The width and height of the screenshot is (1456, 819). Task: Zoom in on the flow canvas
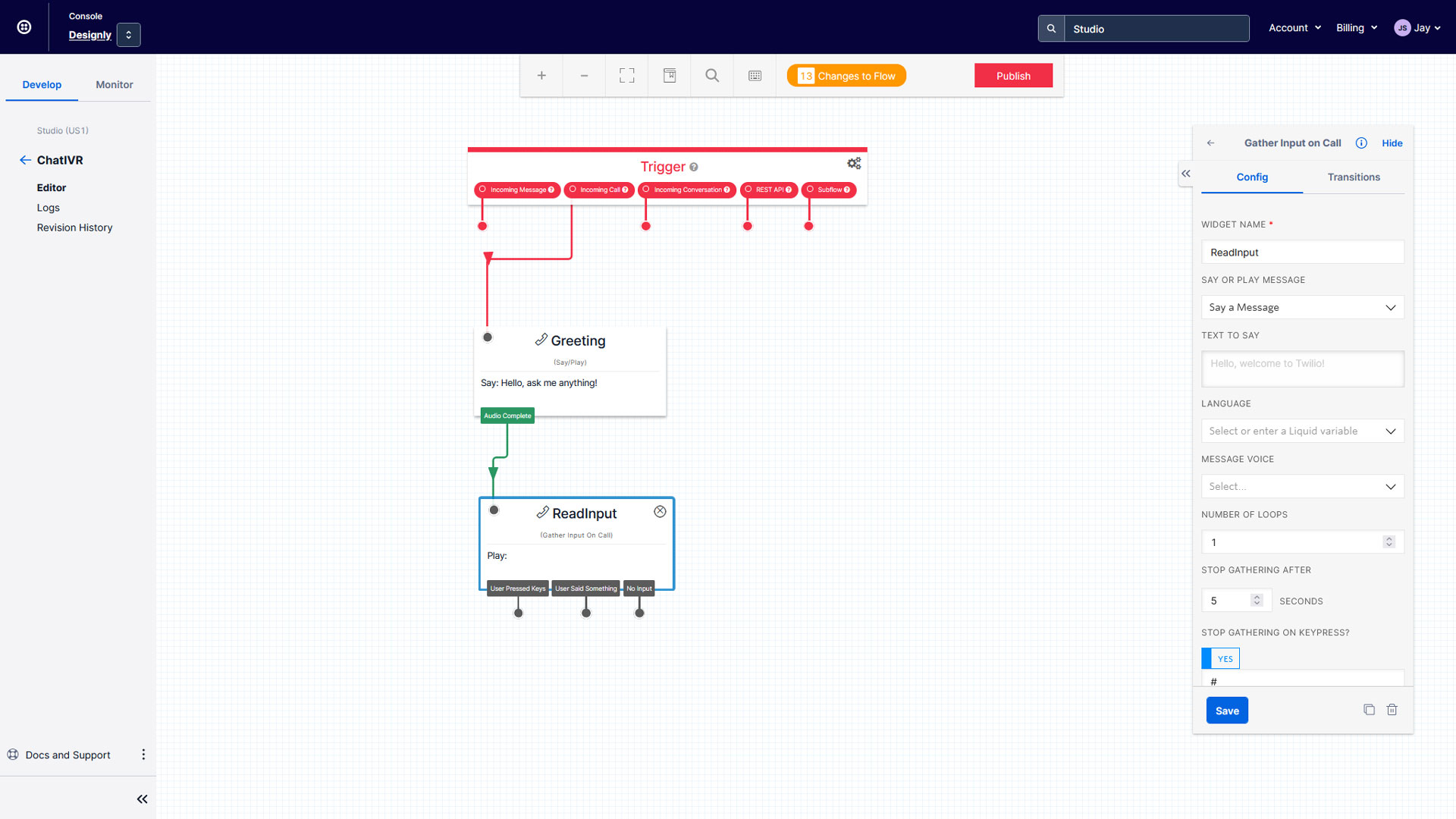point(541,75)
